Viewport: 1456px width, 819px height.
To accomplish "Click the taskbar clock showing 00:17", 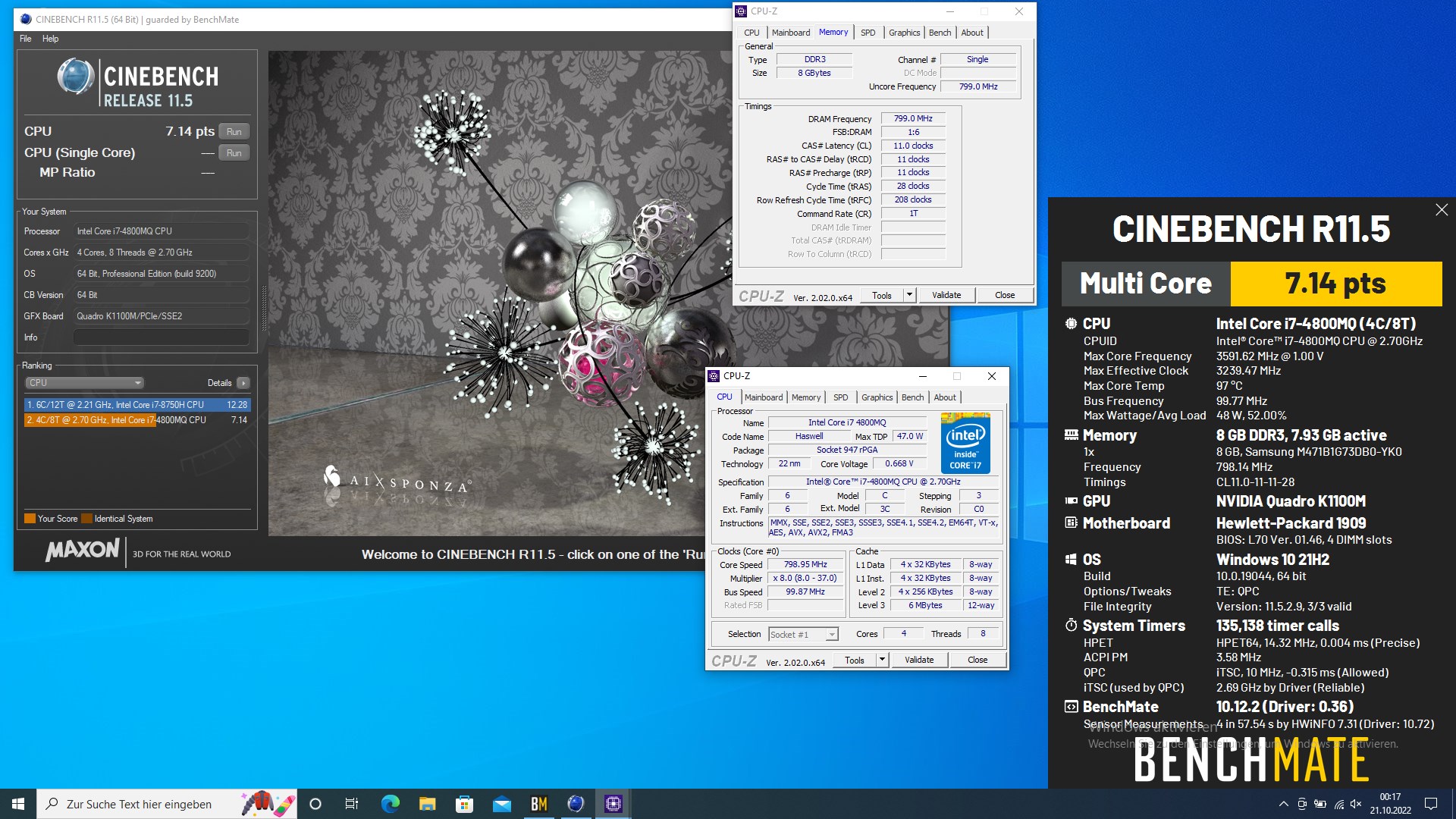I will pos(1391,804).
